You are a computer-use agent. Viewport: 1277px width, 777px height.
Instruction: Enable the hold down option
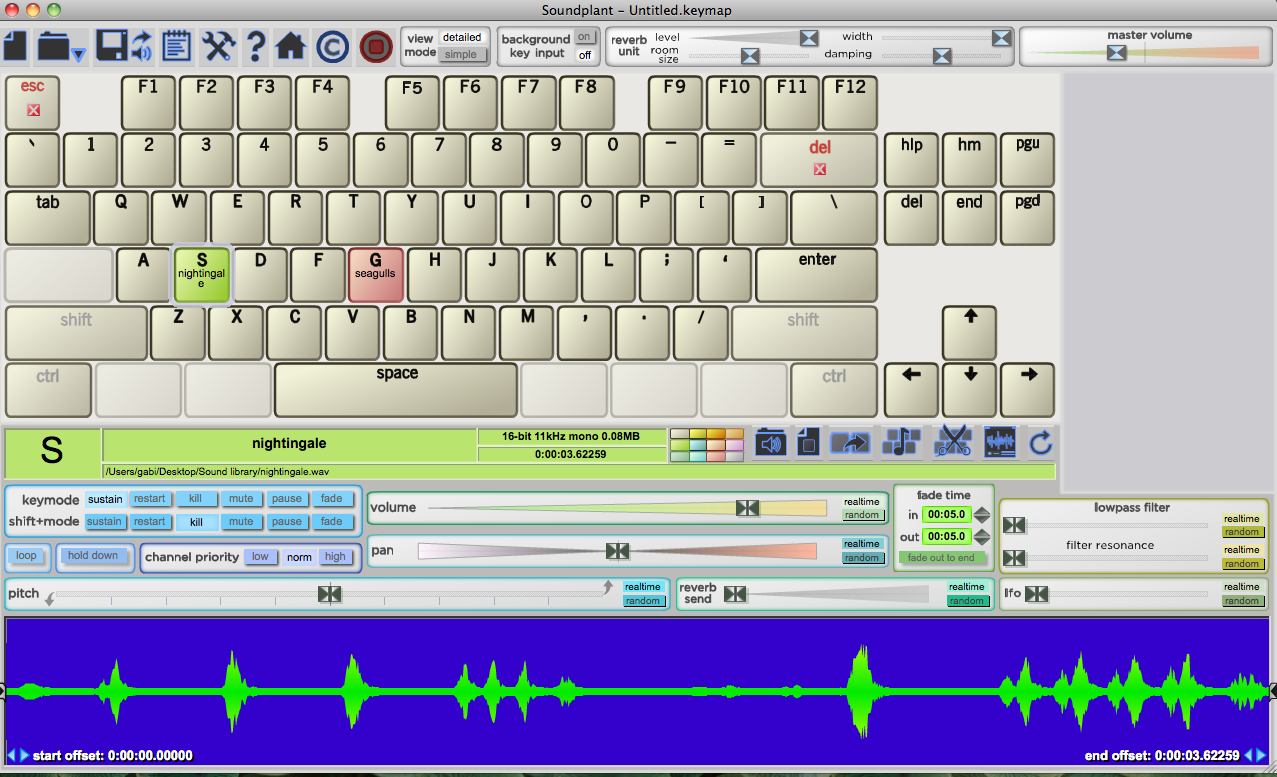(93, 556)
